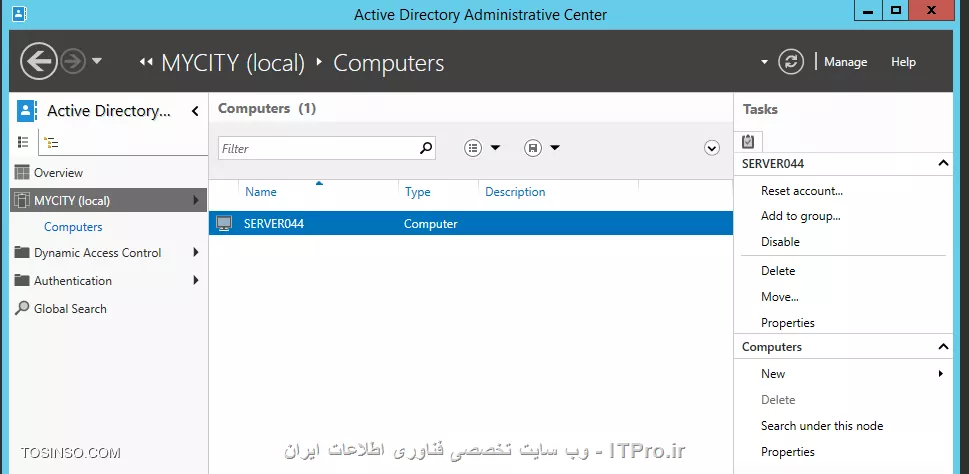Click Delete under SERVER044 tasks
Image resolution: width=969 pixels, height=474 pixels.
(x=778, y=271)
